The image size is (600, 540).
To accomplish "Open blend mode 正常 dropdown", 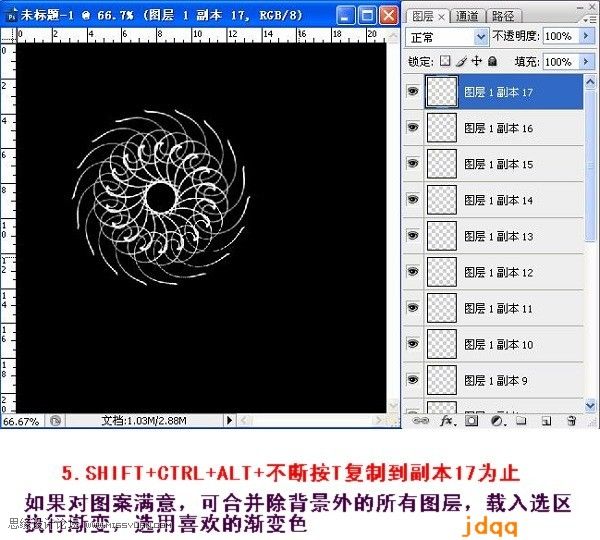I will (x=447, y=37).
